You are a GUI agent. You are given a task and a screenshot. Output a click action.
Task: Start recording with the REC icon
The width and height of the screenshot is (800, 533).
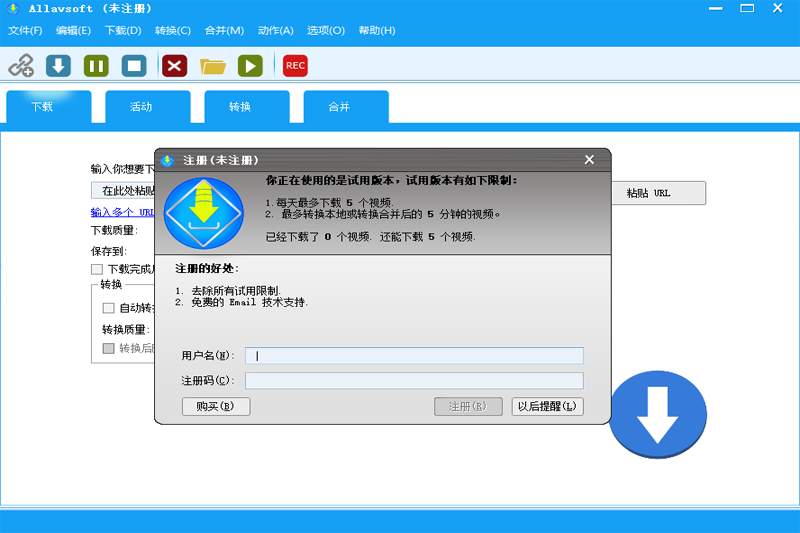point(295,66)
